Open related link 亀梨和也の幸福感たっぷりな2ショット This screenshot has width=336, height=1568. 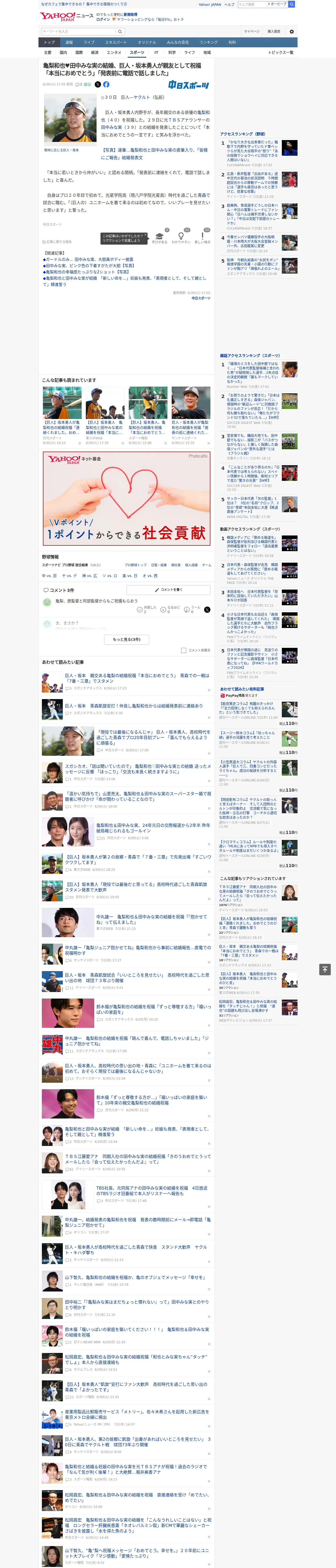[86, 272]
